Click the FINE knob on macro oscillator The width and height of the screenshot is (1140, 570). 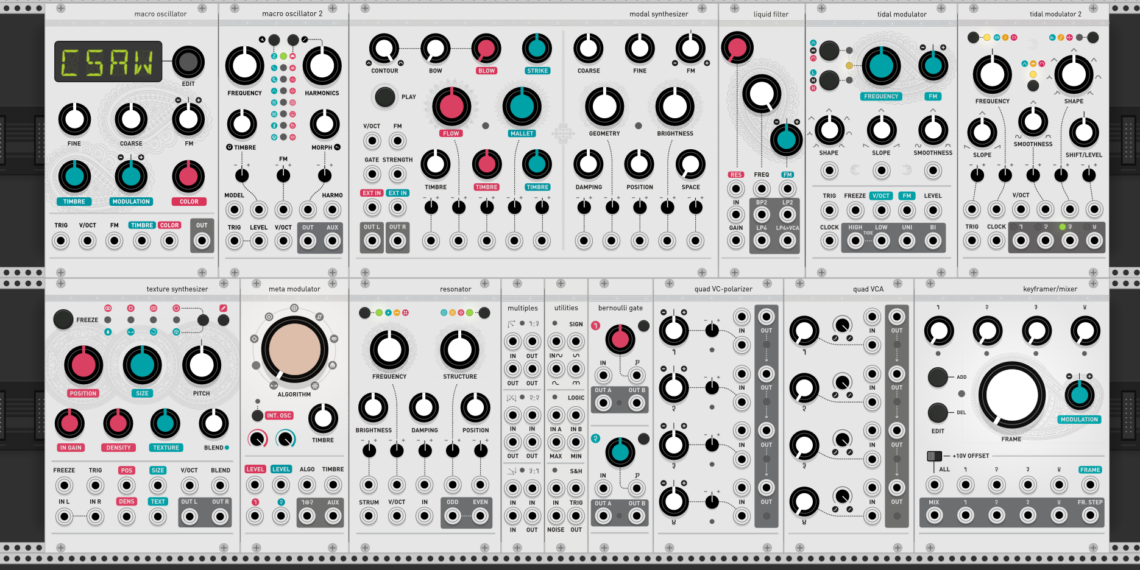[x=74, y=119]
